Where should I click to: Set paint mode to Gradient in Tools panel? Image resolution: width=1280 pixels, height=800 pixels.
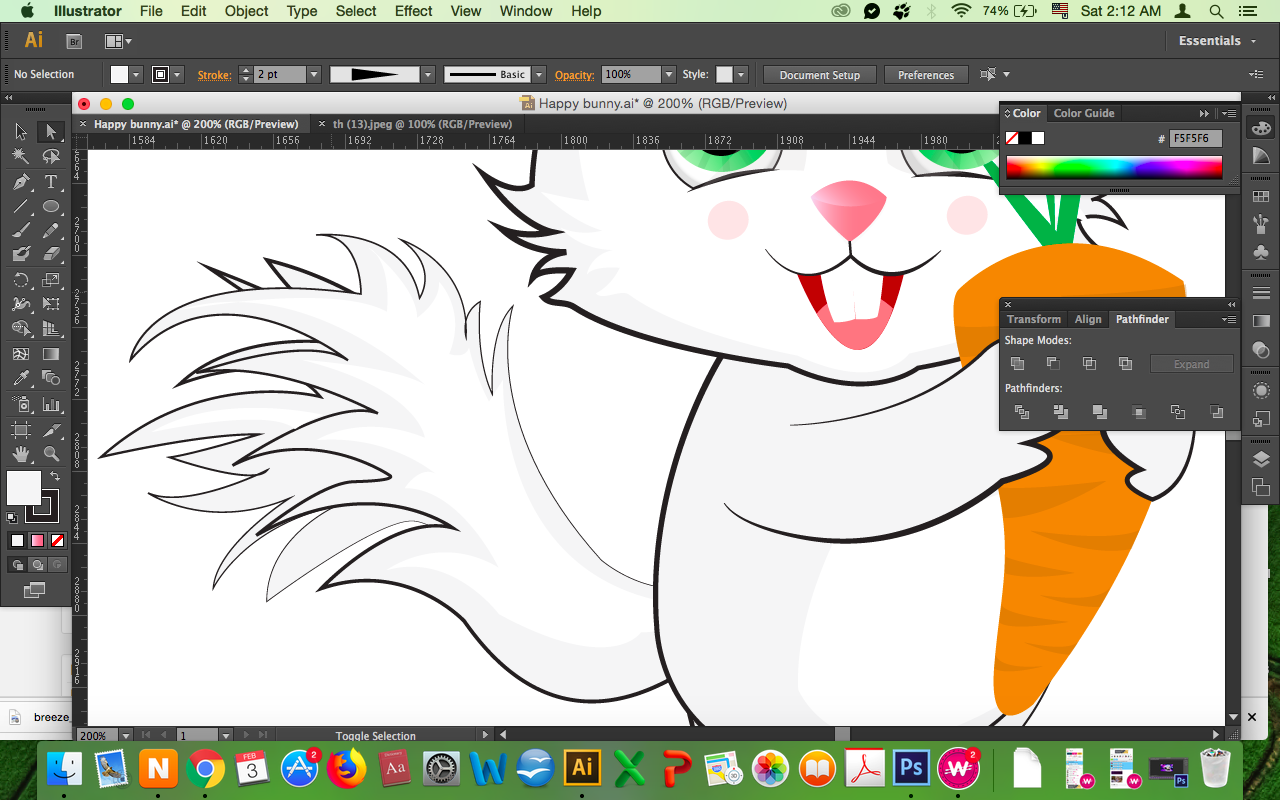tap(37, 541)
